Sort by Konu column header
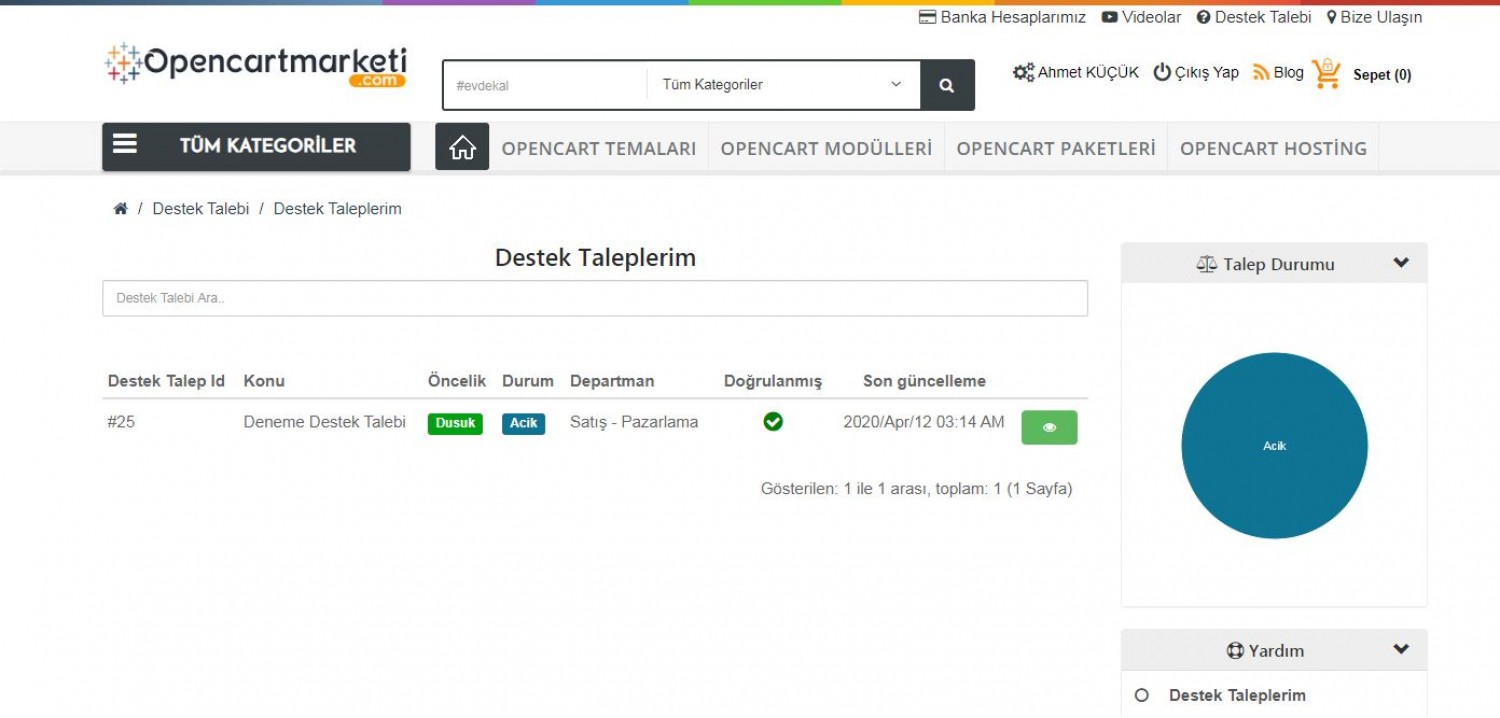The image size is (1500, 718). (x=264, y=381)
